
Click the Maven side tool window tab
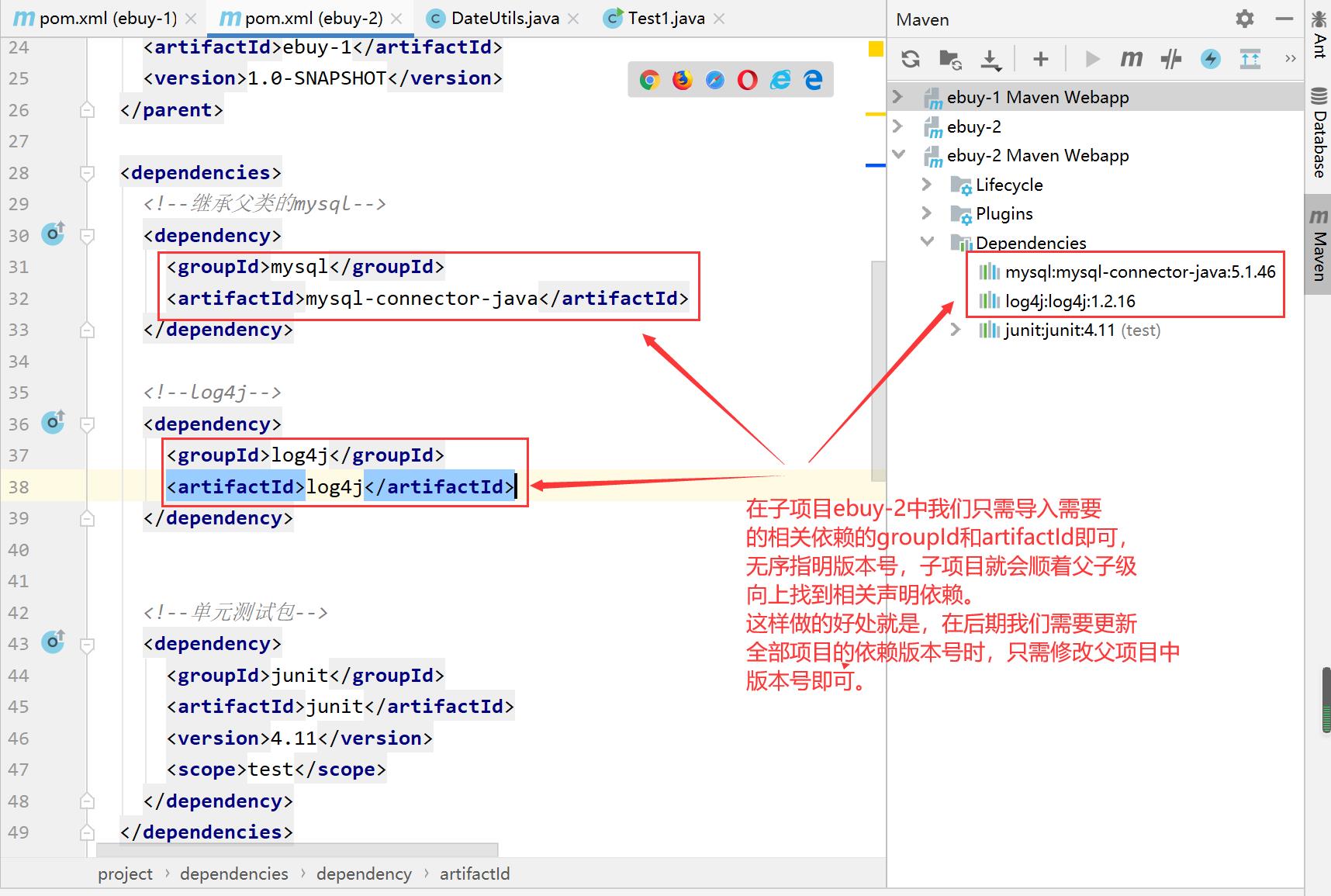[1319, 244]
